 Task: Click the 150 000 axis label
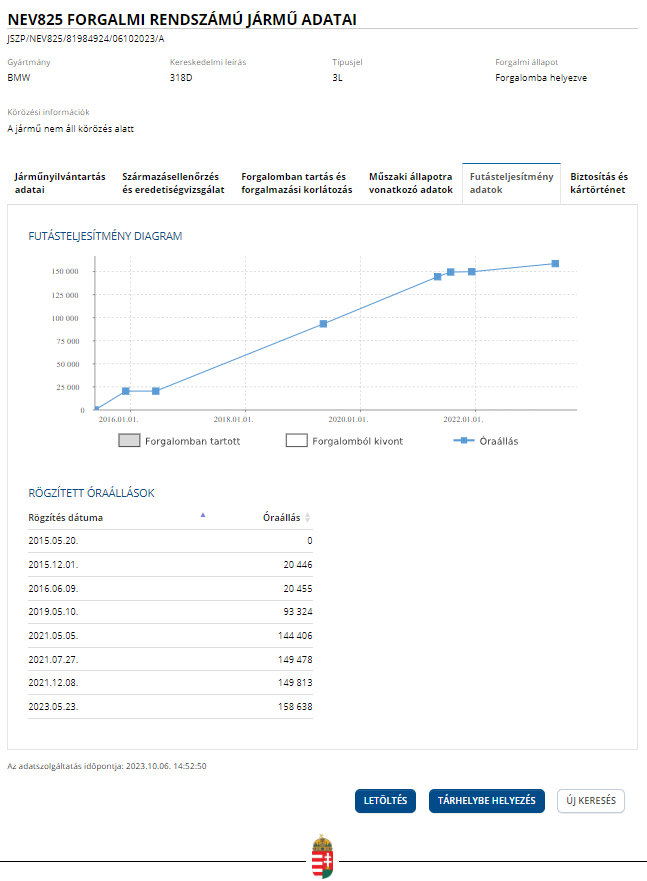[x=65, y=271]
